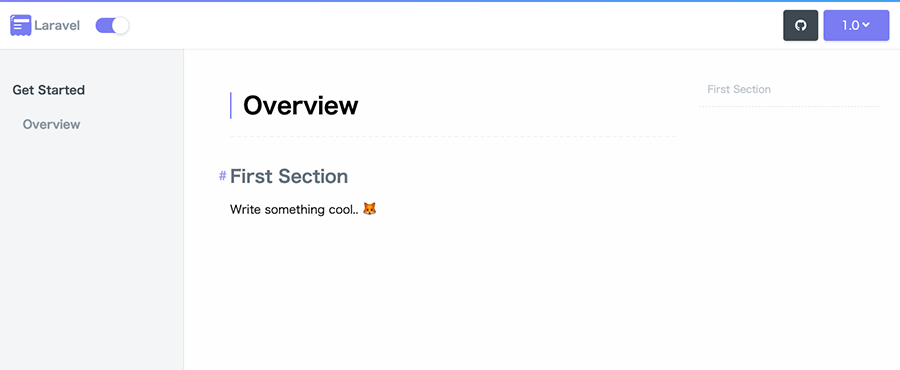Viewport: 900px width, 370px height.
Task: Click the dashed line below table of contents
Action: click(789, 107)
